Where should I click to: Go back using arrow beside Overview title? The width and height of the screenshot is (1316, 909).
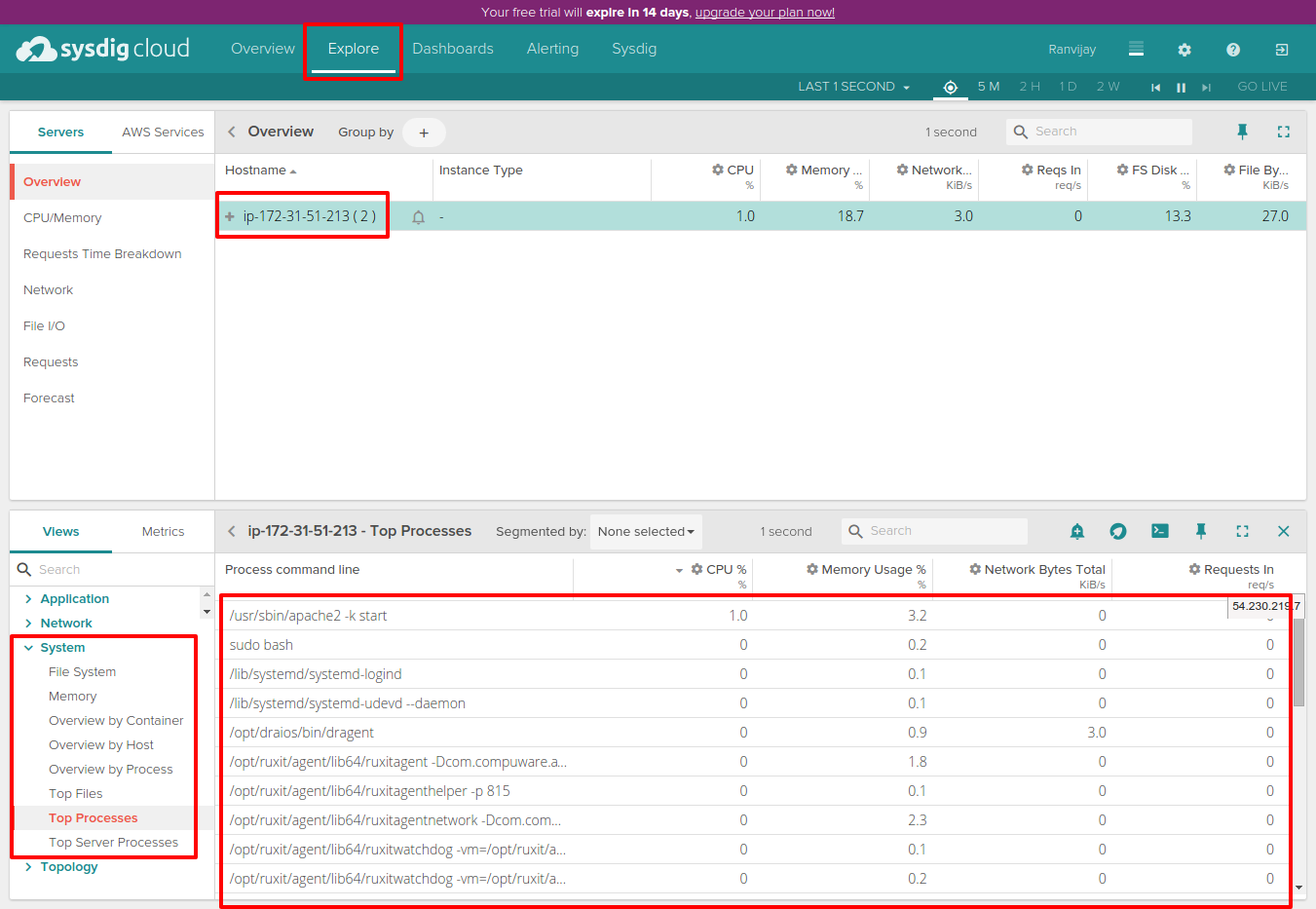click(x=232, y=132)
